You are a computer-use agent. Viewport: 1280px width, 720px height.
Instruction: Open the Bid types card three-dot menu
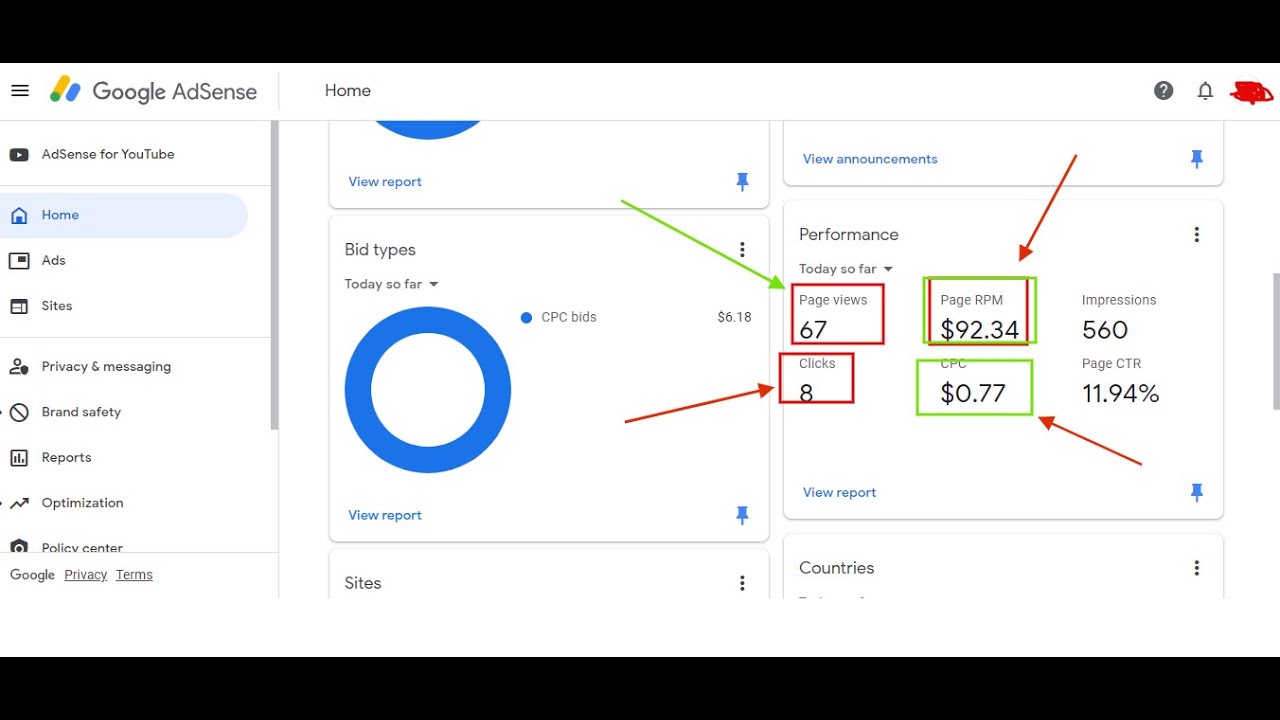coord(742,250)
